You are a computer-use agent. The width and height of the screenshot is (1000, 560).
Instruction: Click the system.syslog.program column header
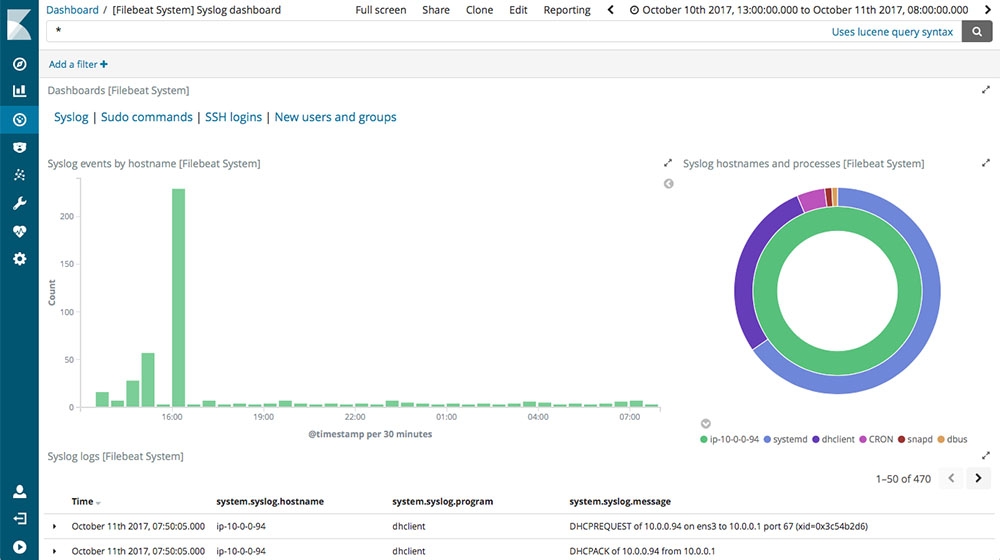443,501
